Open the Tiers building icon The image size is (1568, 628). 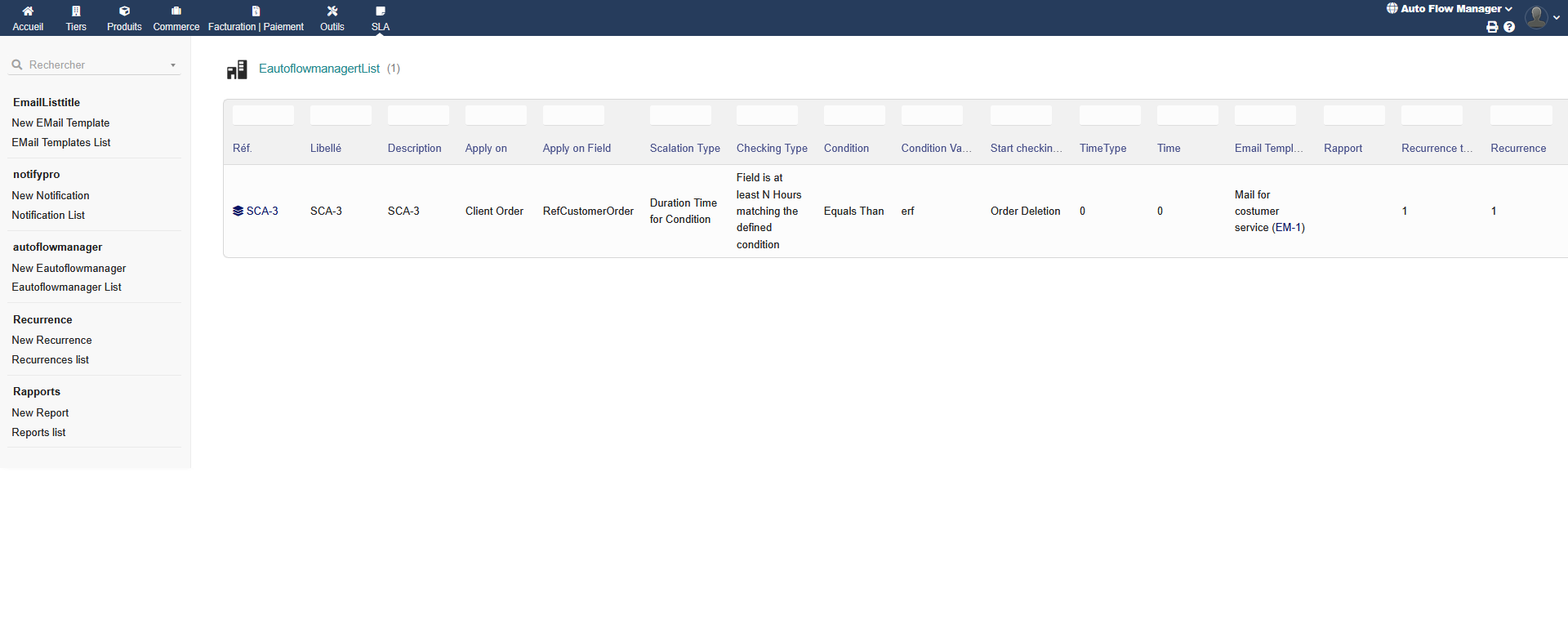click(76, 11)
